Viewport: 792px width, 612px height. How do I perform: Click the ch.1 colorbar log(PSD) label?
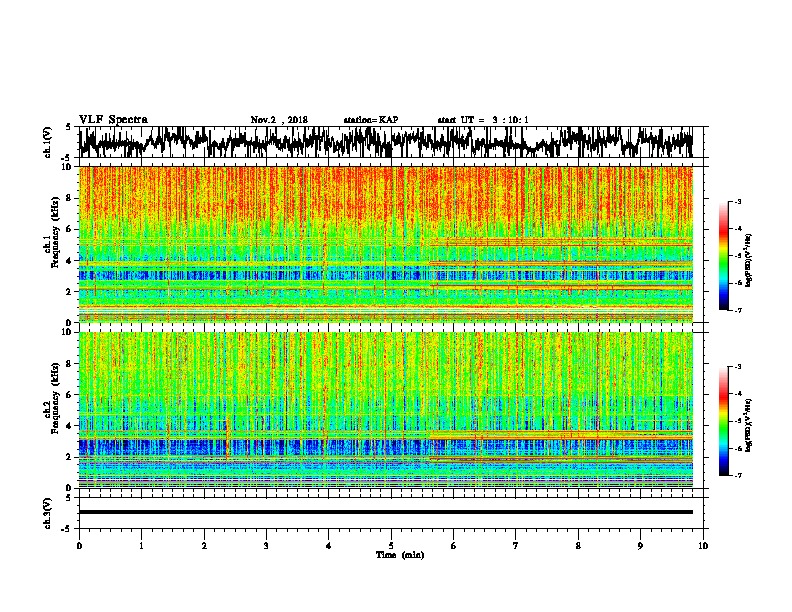point(749,260)
